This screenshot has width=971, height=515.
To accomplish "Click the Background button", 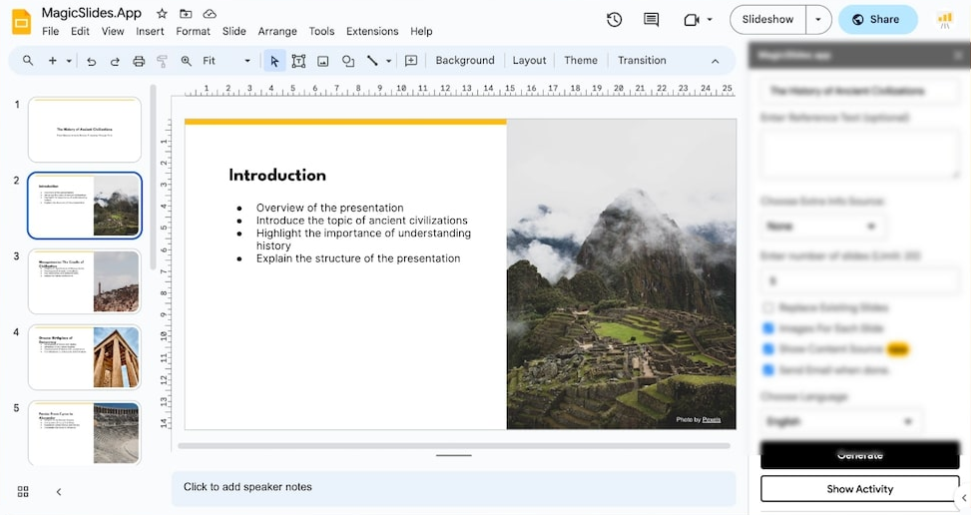I will tap(465, 61).
